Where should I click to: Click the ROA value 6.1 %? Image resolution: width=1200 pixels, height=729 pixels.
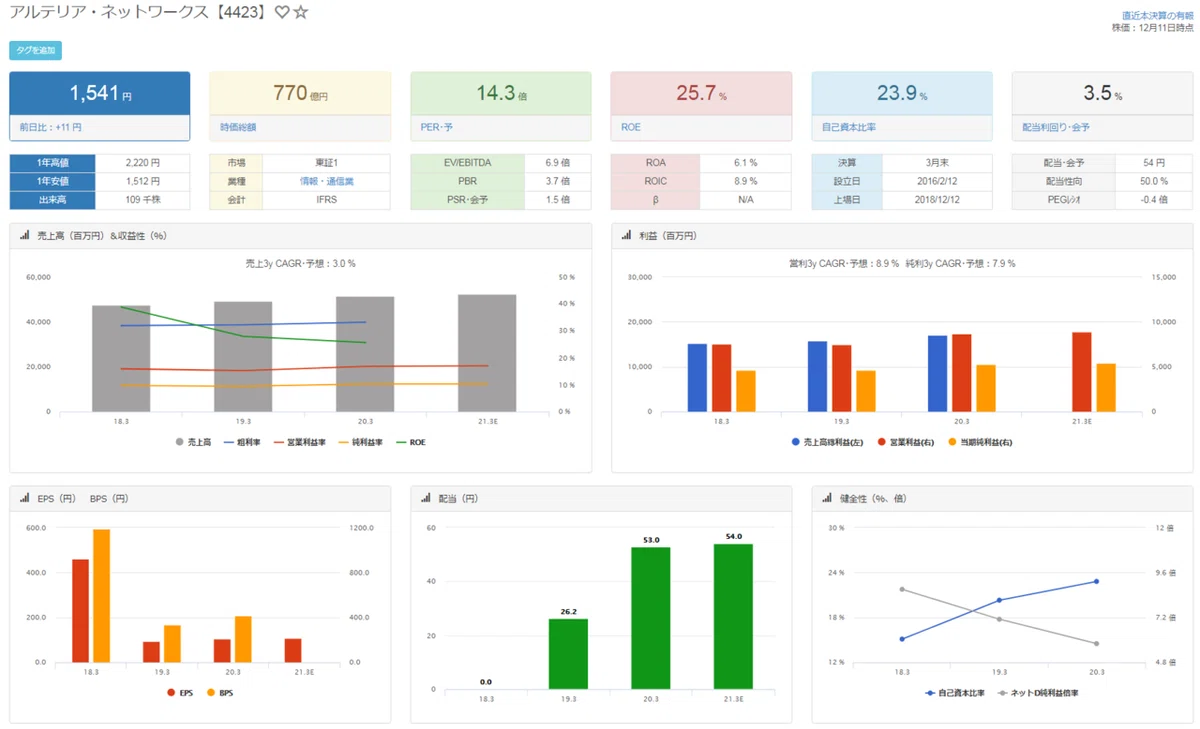click(x=746, y=163)
